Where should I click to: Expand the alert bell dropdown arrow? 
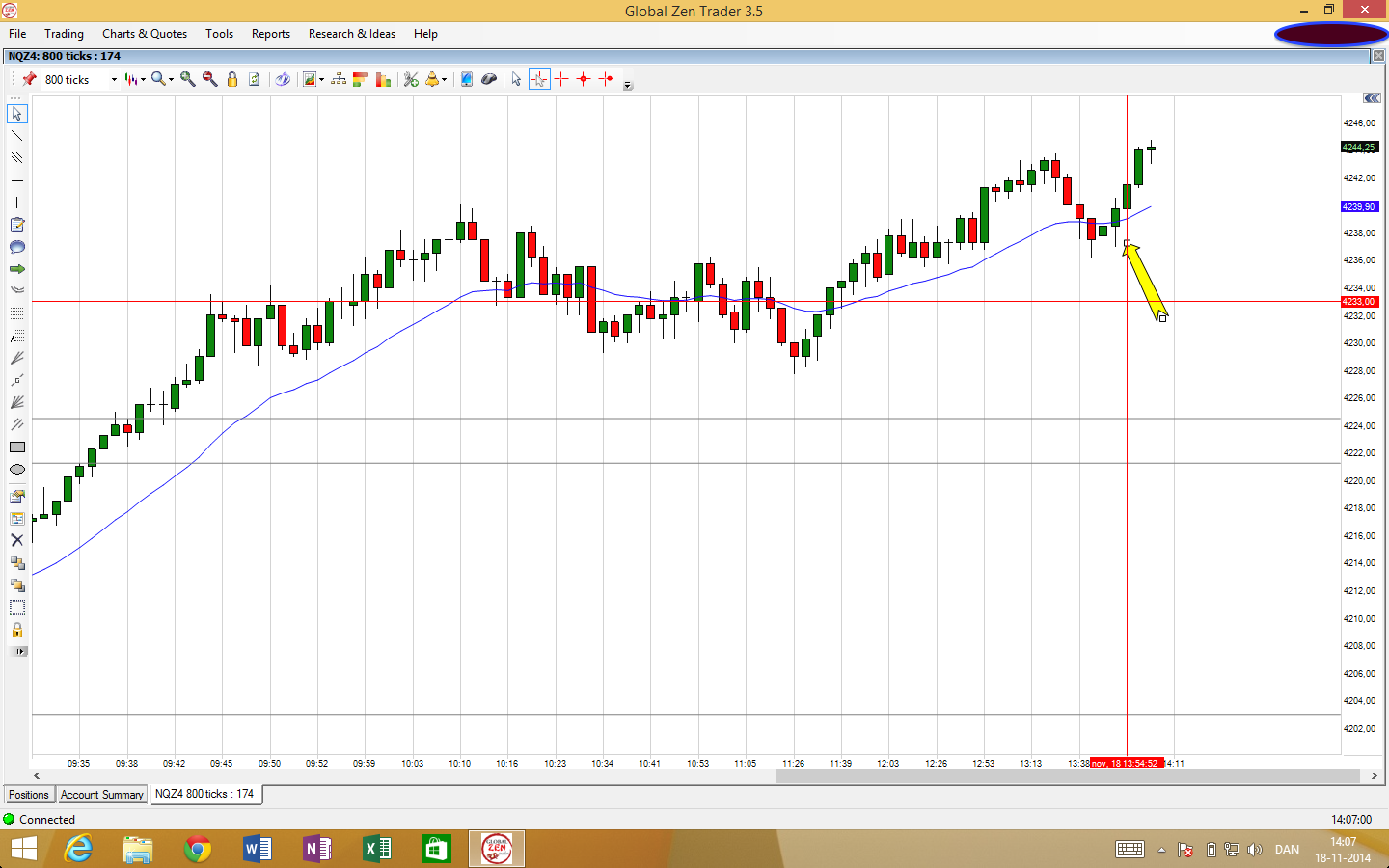[x=444, y=79]
